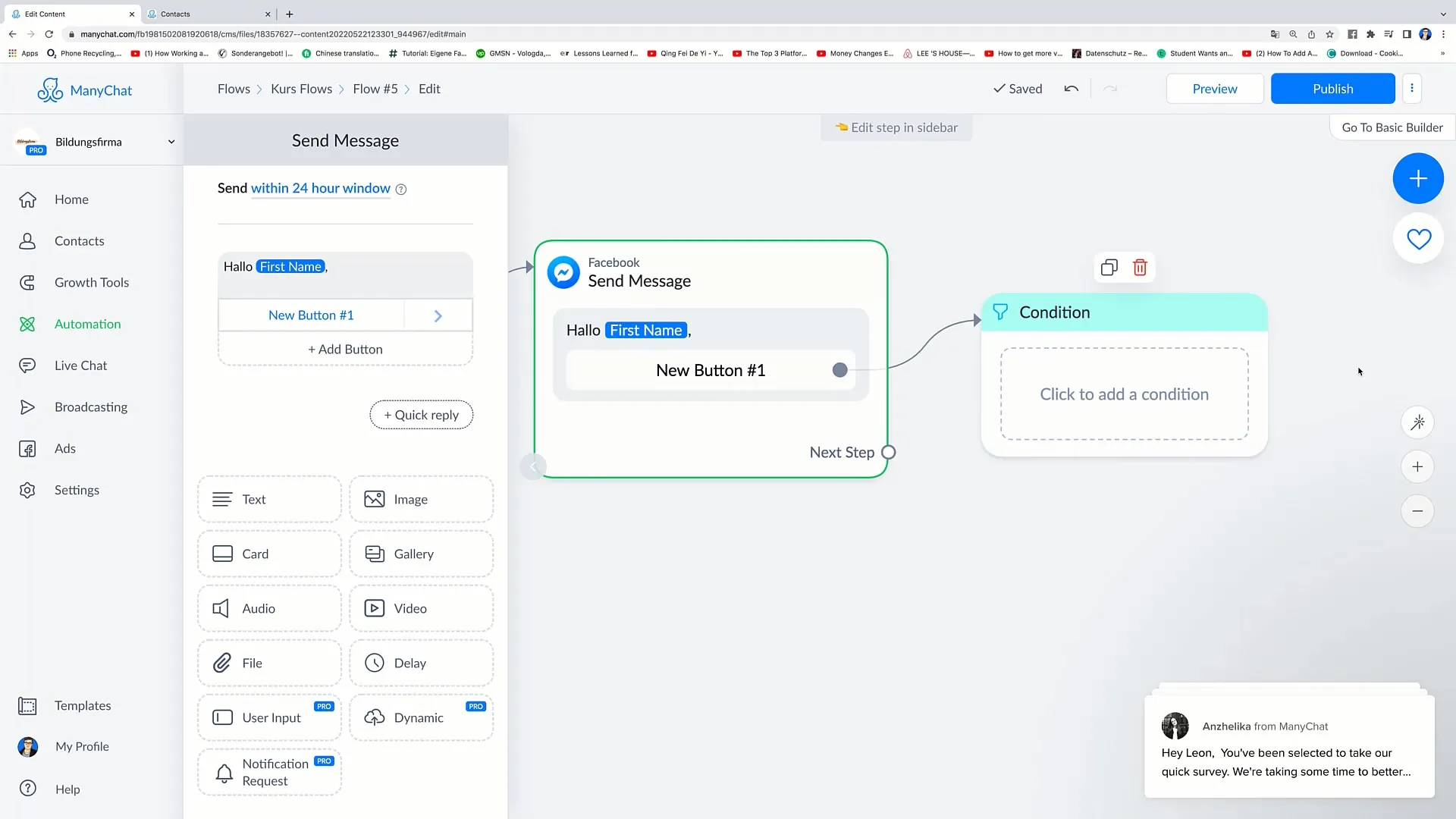This screenshot has height=819, width=1456.
Task: Click the Settings gear icon
Action: (27, 490)
